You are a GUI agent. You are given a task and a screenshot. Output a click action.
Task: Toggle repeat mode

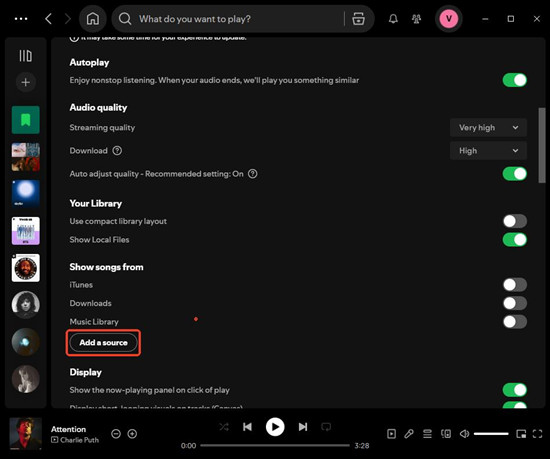(x=326, y=427)
